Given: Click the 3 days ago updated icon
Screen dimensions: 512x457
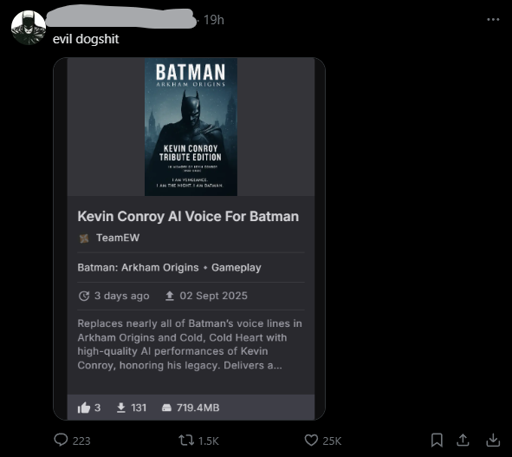Looking at the screenshot, I should (84, 296).
